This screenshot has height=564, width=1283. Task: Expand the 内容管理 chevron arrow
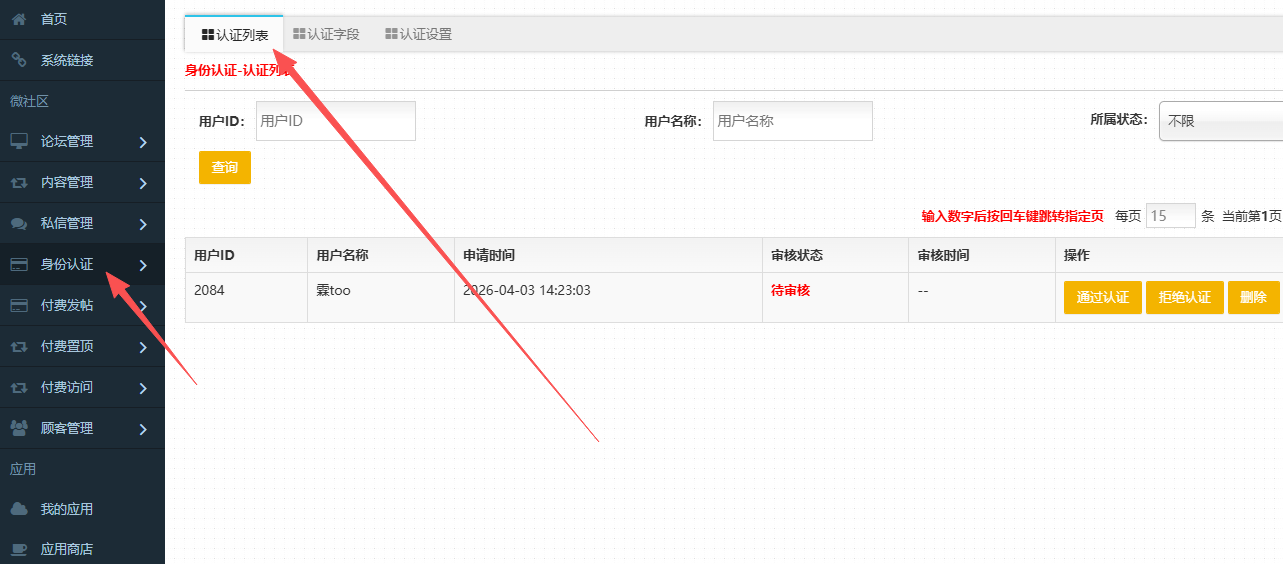click(143, 183)
